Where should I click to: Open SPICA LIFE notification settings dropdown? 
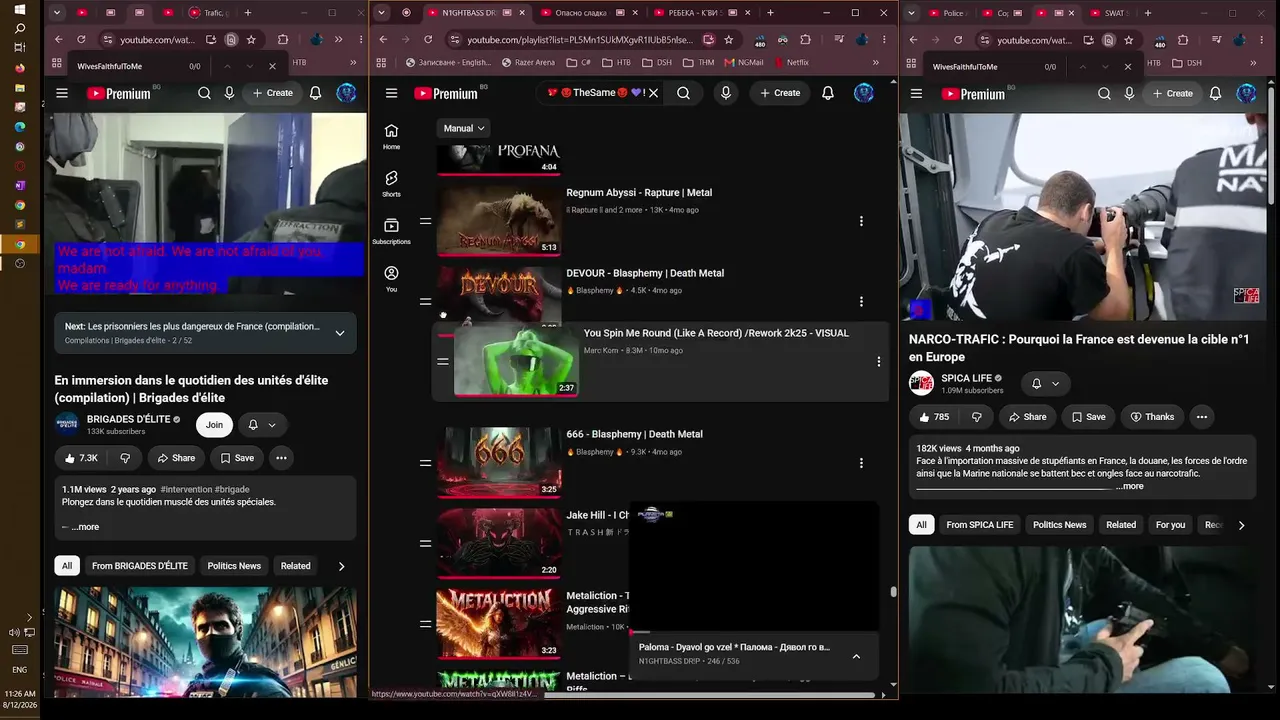tap(1045, 384)
